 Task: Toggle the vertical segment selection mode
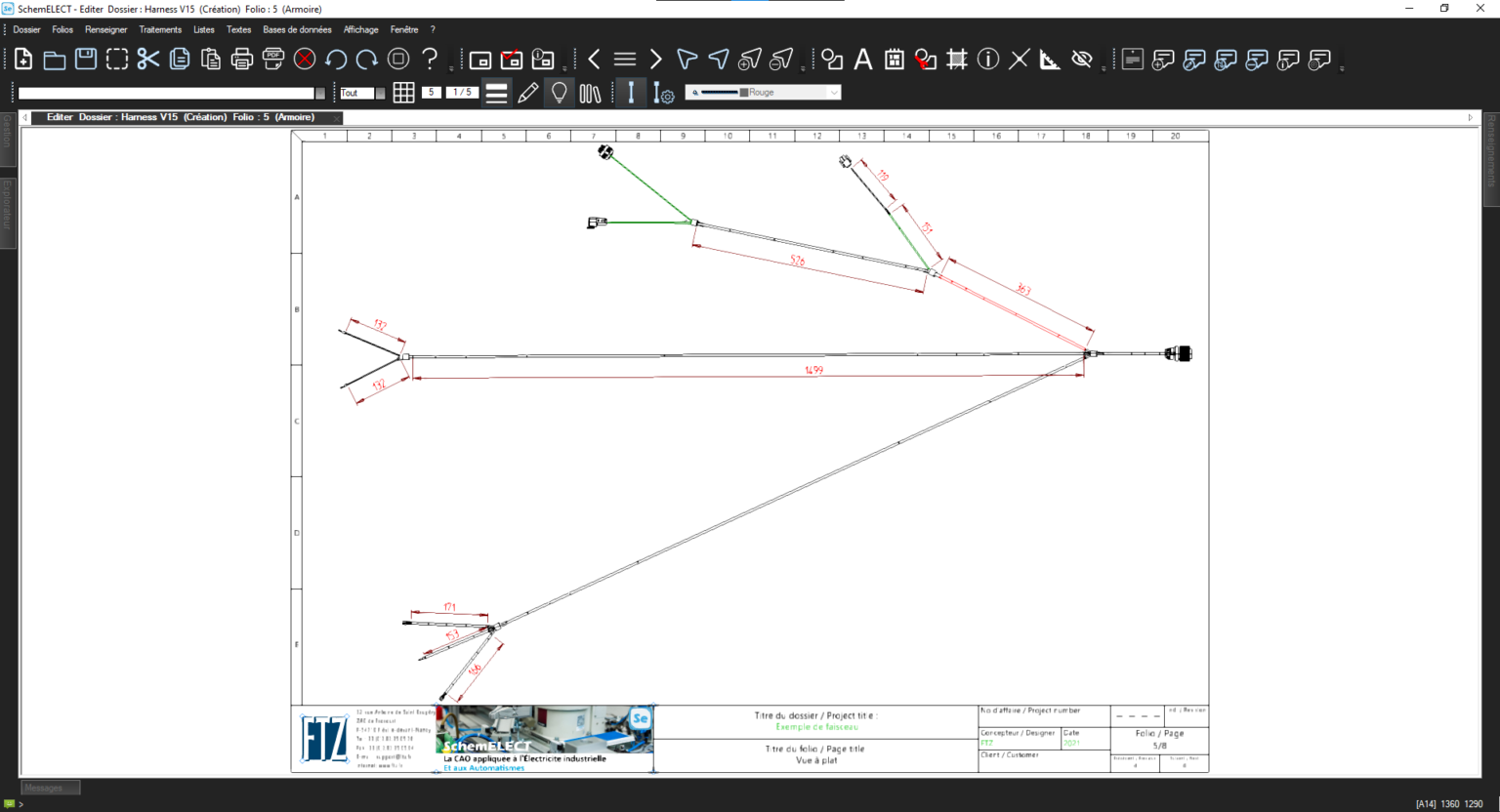coord(632,92)
